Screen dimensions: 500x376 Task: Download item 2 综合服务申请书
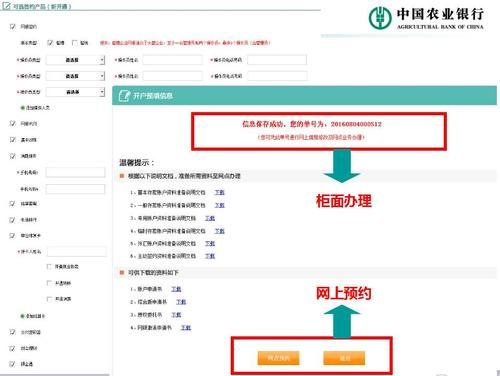click(181, 302)
